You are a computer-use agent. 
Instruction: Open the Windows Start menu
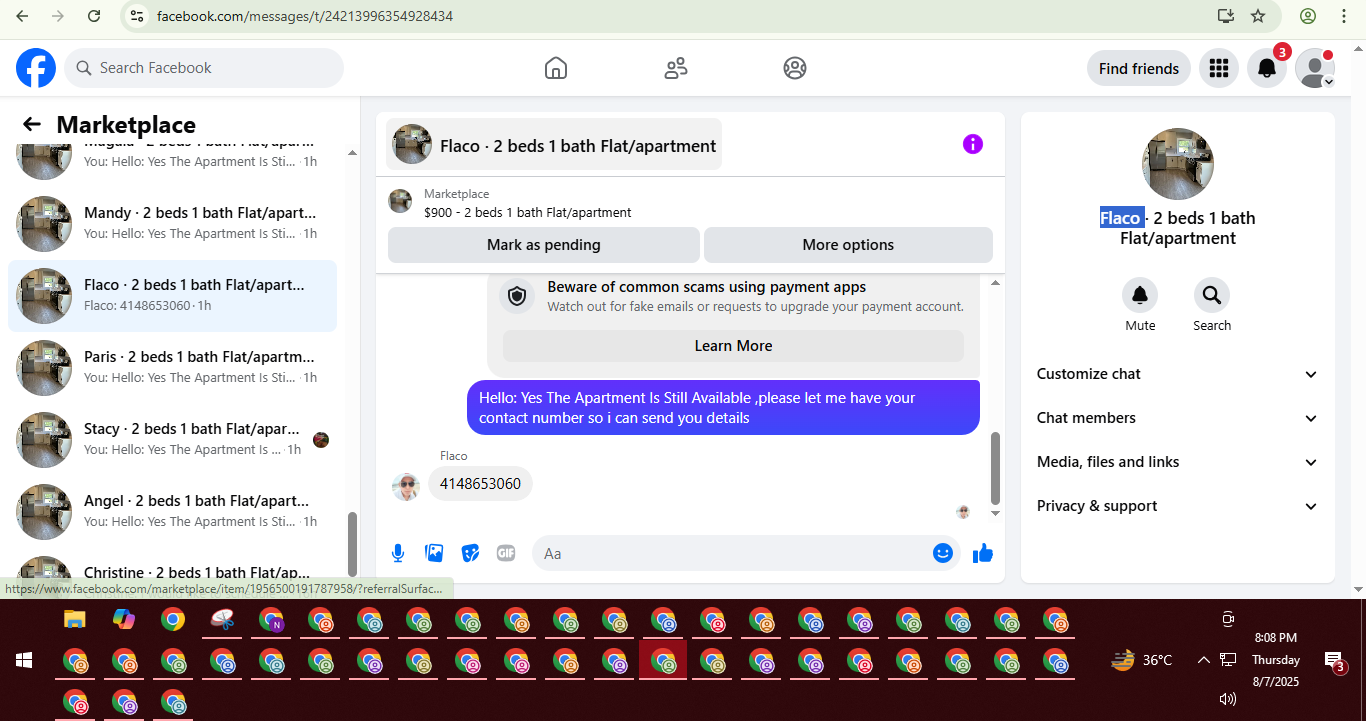24,660
